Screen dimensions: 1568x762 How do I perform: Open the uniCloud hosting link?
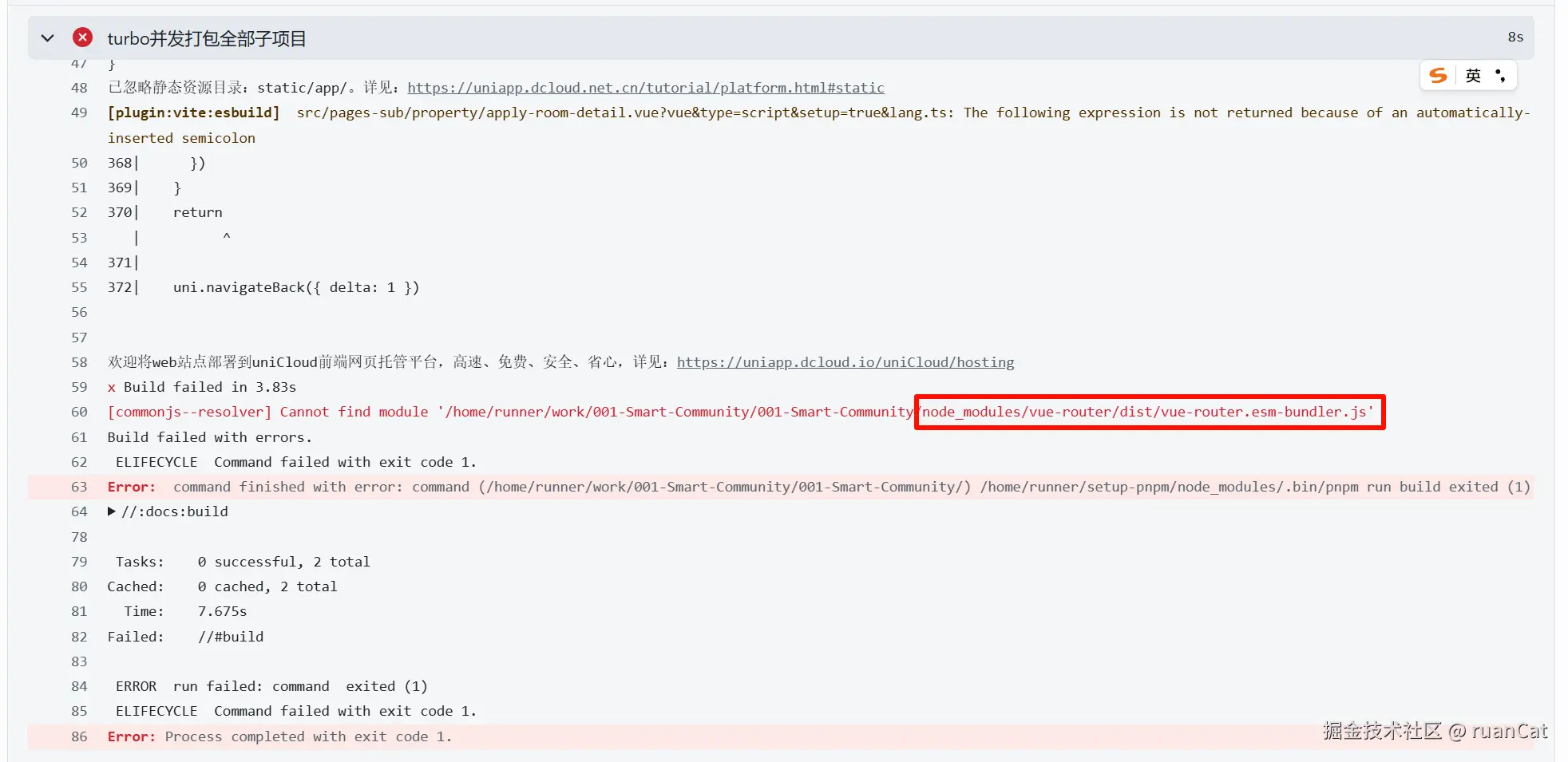[845, 362]
